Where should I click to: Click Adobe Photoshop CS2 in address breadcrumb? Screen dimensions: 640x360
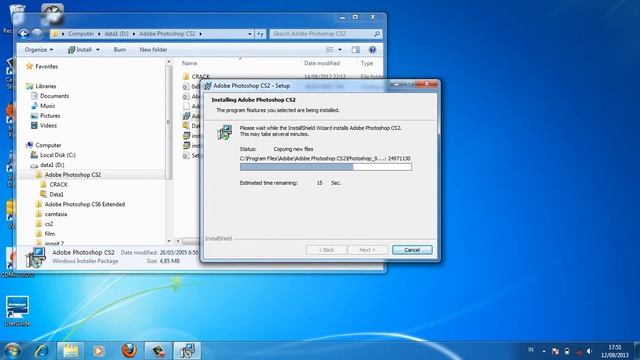pyautogui.click(x=167, y=34)
